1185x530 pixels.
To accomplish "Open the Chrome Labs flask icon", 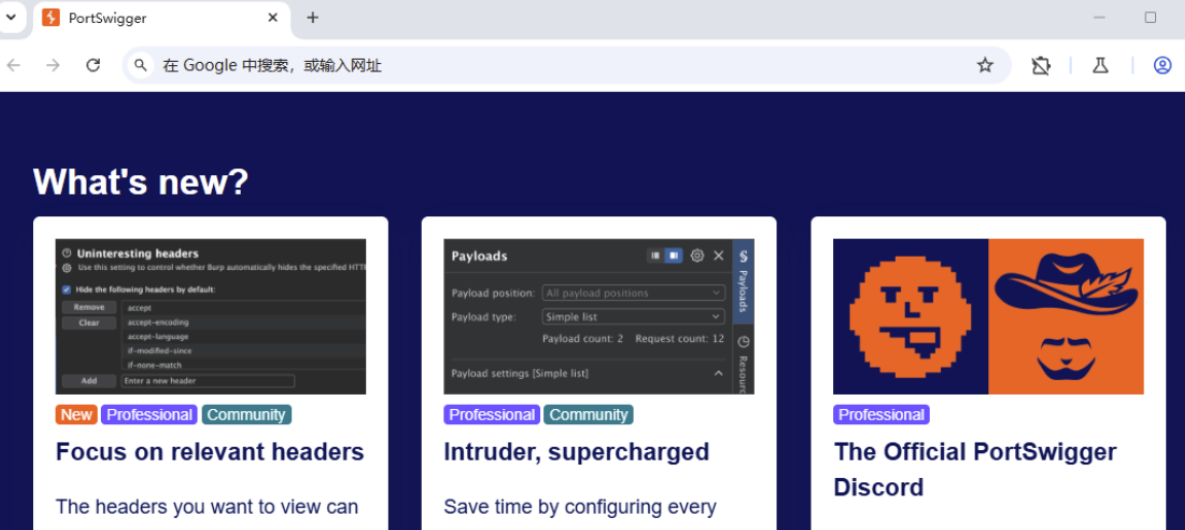I will pos(1100,65).
